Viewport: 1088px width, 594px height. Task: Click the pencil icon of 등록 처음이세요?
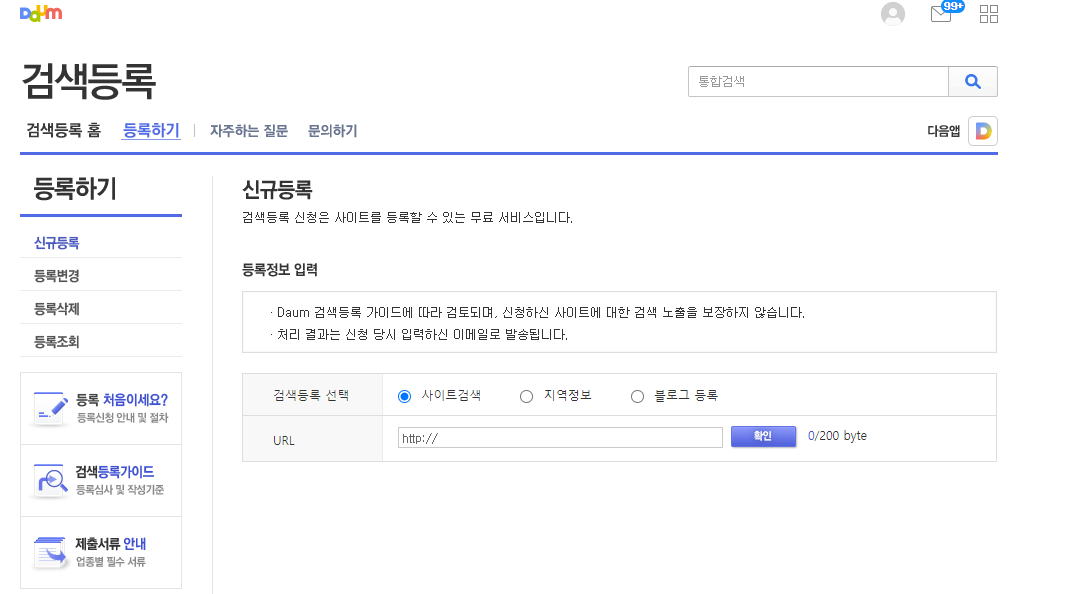[51, 408]
